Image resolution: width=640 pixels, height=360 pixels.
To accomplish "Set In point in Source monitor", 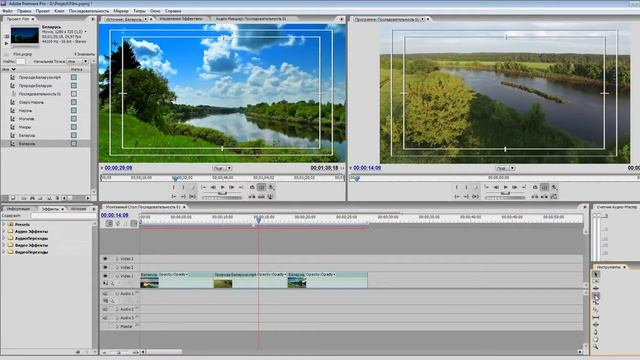I will tap(174, 187).
